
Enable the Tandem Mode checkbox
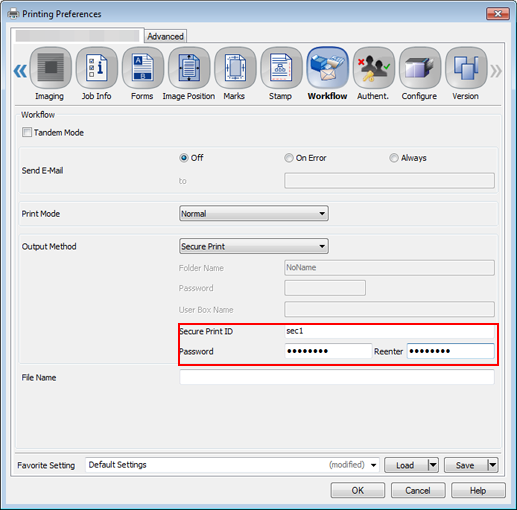tap(27, 132)
